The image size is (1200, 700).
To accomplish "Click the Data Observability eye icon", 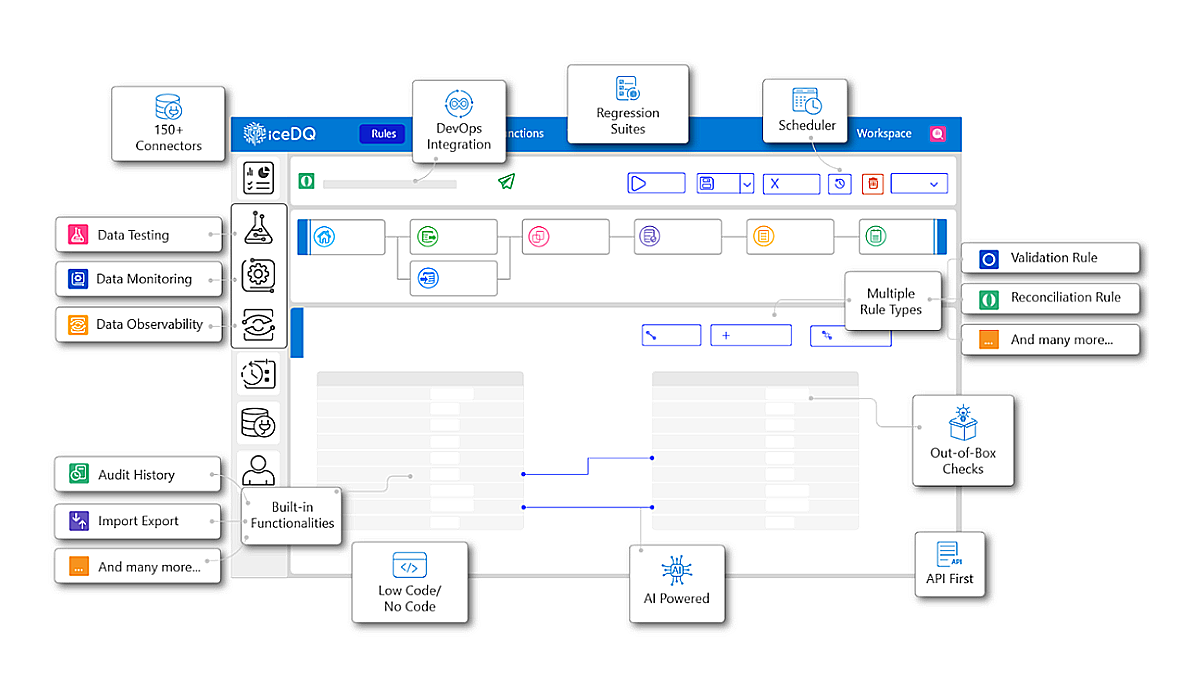I will point(258,324).
